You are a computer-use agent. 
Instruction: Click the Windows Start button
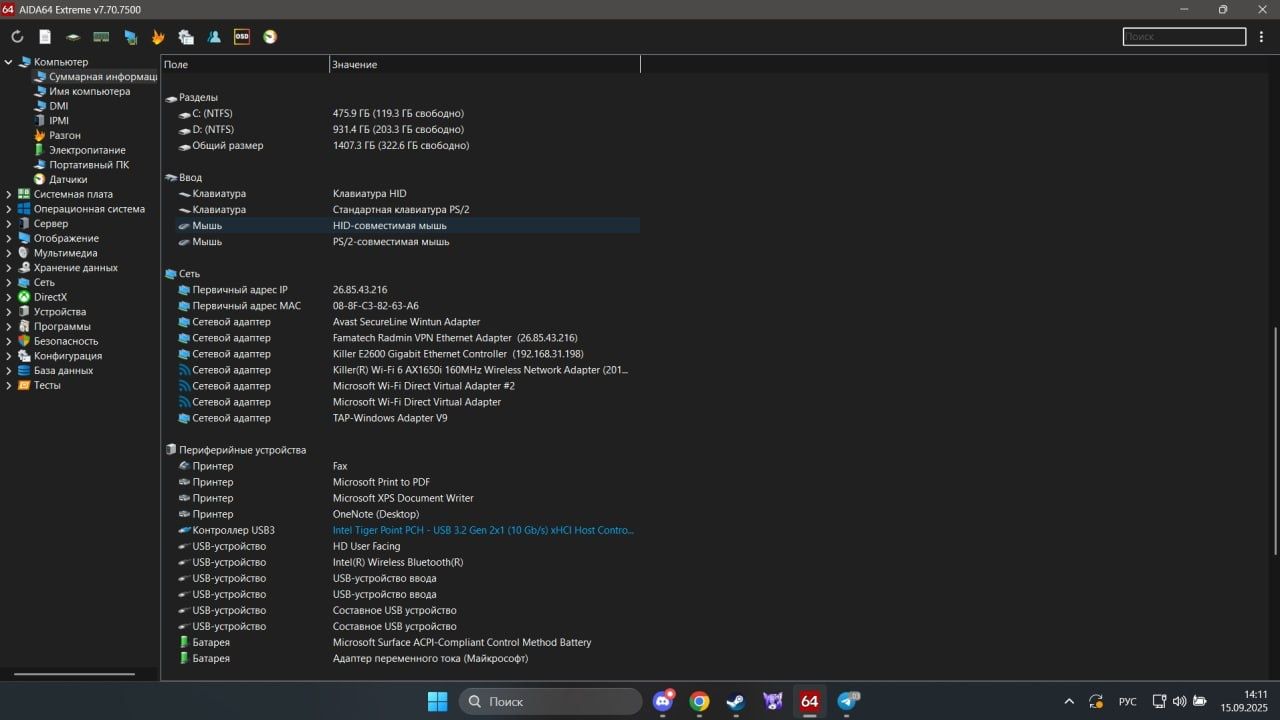(x=438, y=701)
